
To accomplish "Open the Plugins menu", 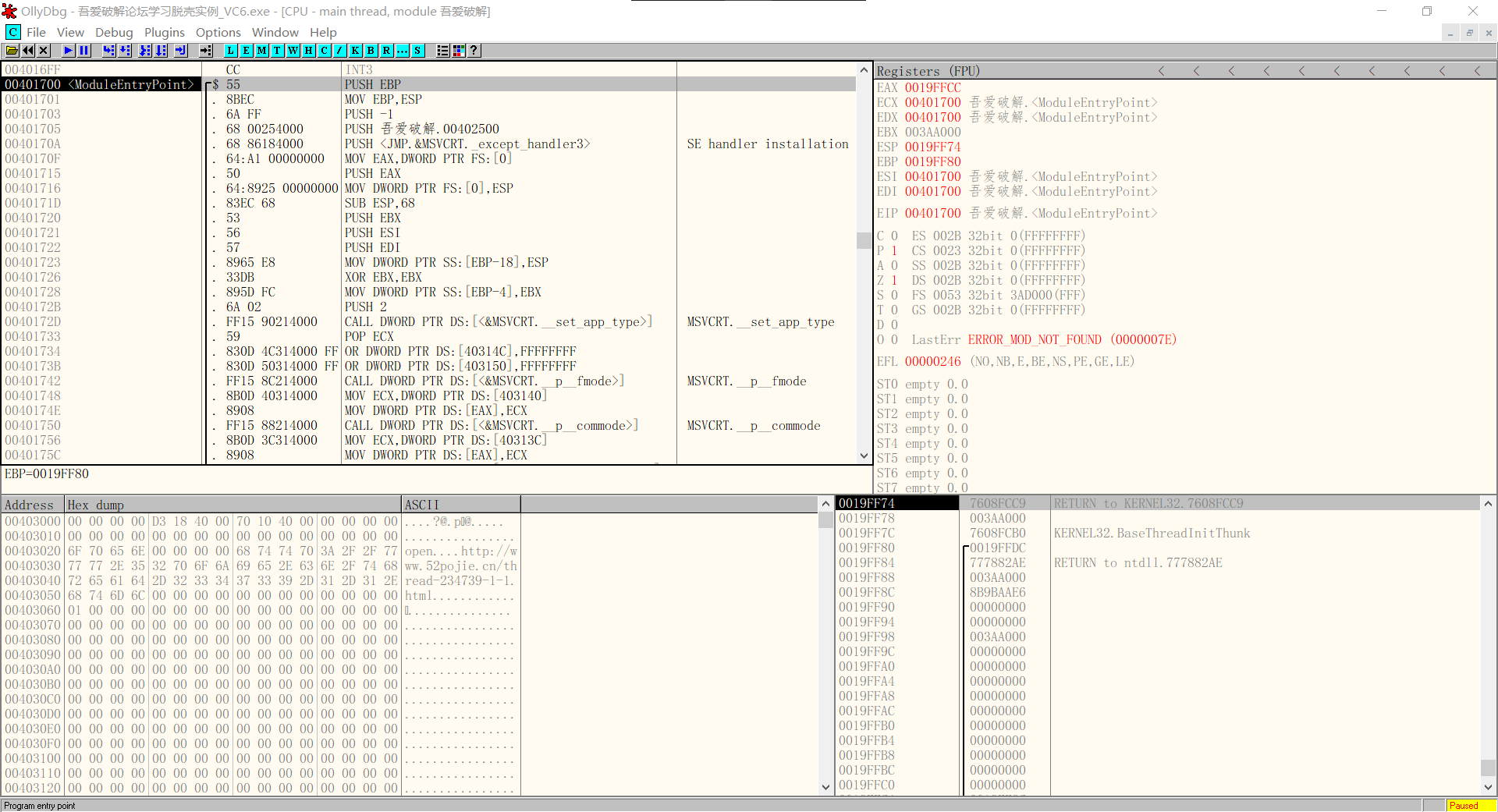I will coord(164,32).
